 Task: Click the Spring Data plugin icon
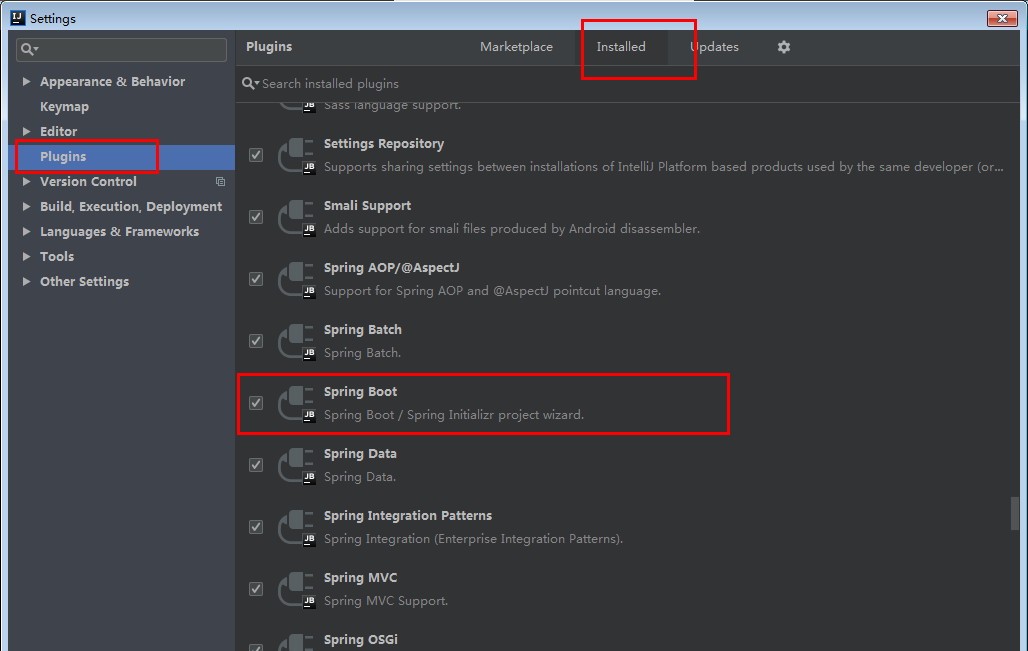pos(296,465)
